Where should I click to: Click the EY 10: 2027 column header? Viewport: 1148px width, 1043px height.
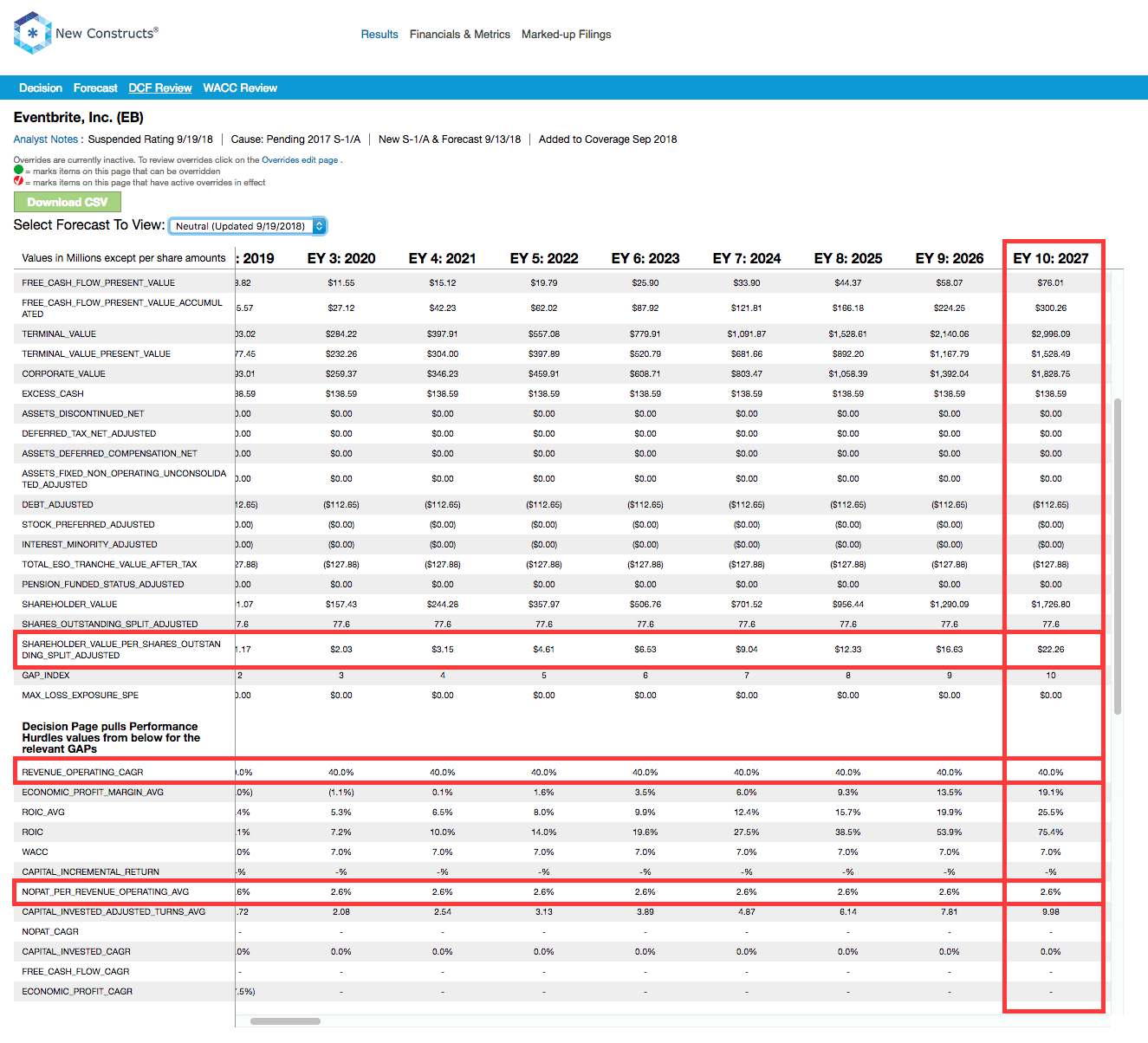tap(1051, 258)
